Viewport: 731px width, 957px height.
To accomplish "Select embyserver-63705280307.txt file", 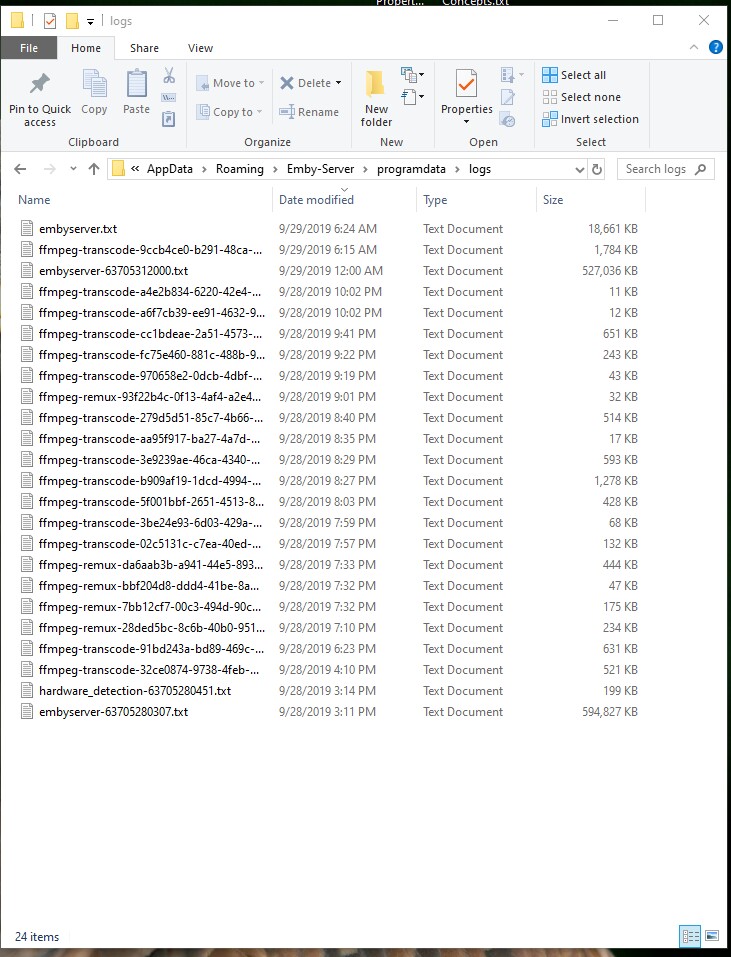I will click(x=329, y=712).
